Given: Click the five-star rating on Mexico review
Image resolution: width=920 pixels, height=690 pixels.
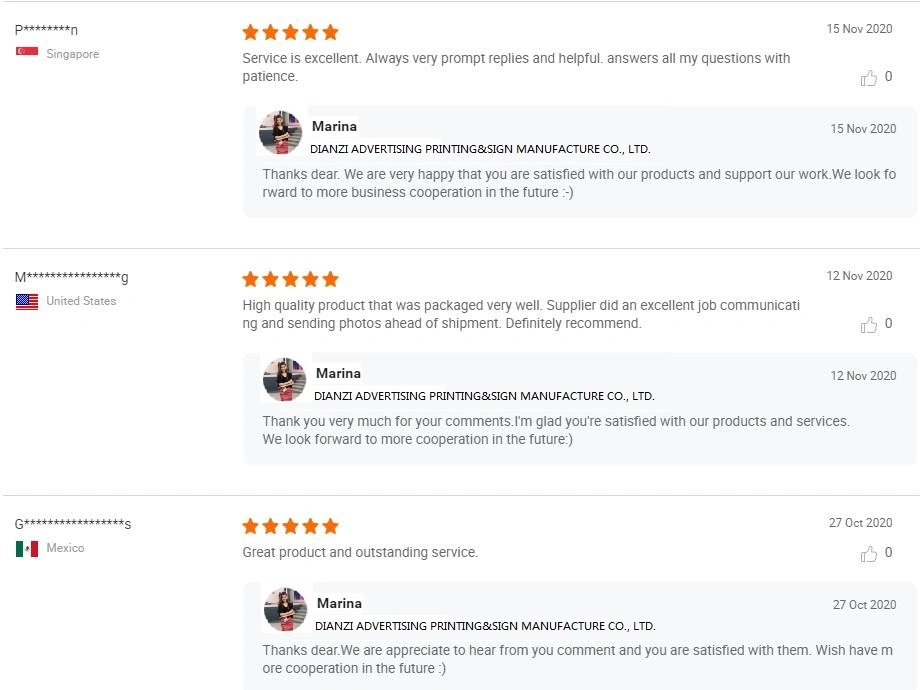Looking at the screenshot, I should (290, 526).
